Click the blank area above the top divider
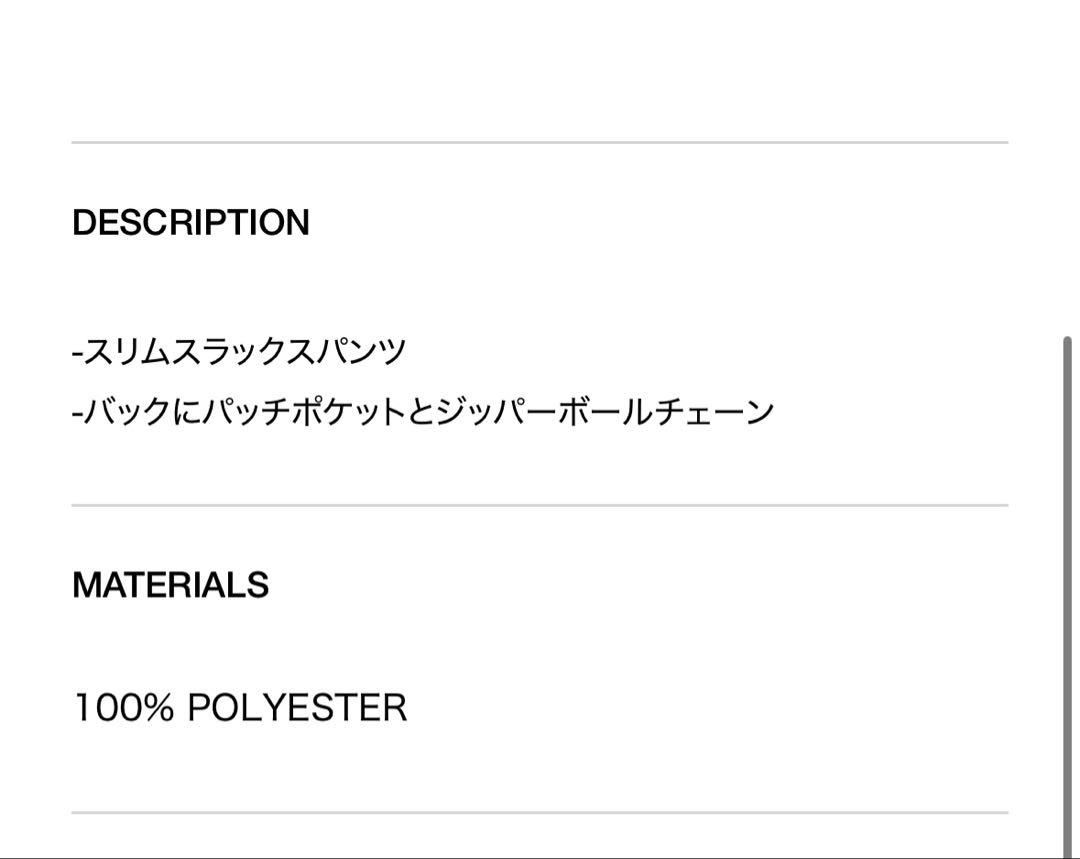The image size is (1080, 859). pos(540,69)
